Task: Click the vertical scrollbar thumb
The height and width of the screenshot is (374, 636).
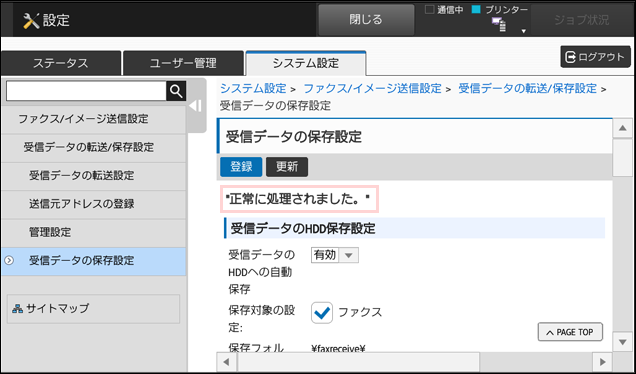Action: pyautogui.click(x=623, y=157)
